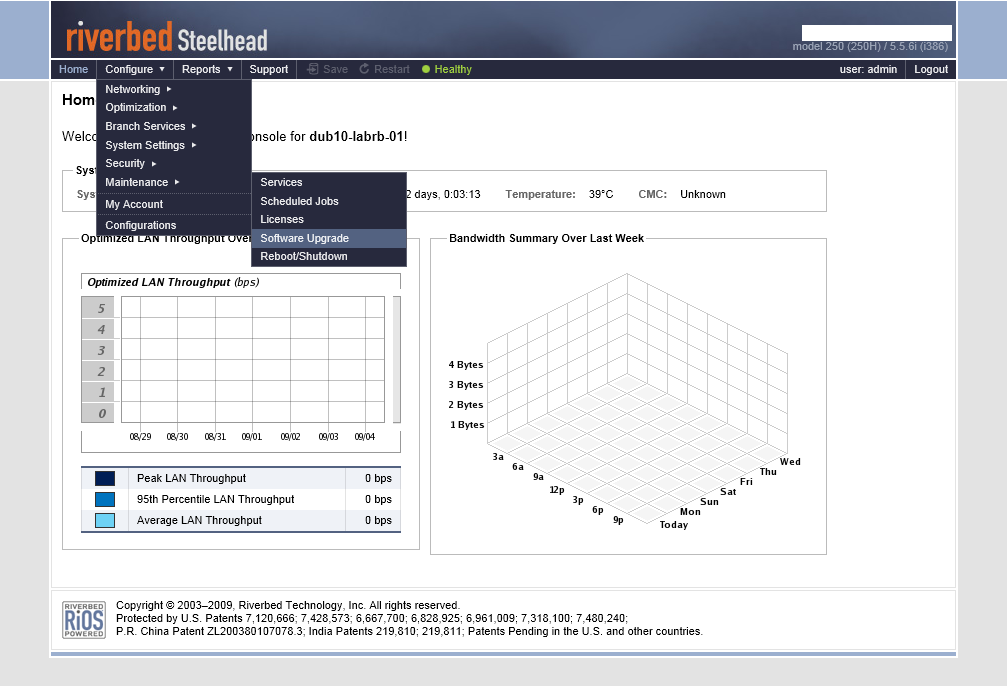Screen dimensions: 1007x686
Task: Open the Configure menu
Action: point(135,69)
